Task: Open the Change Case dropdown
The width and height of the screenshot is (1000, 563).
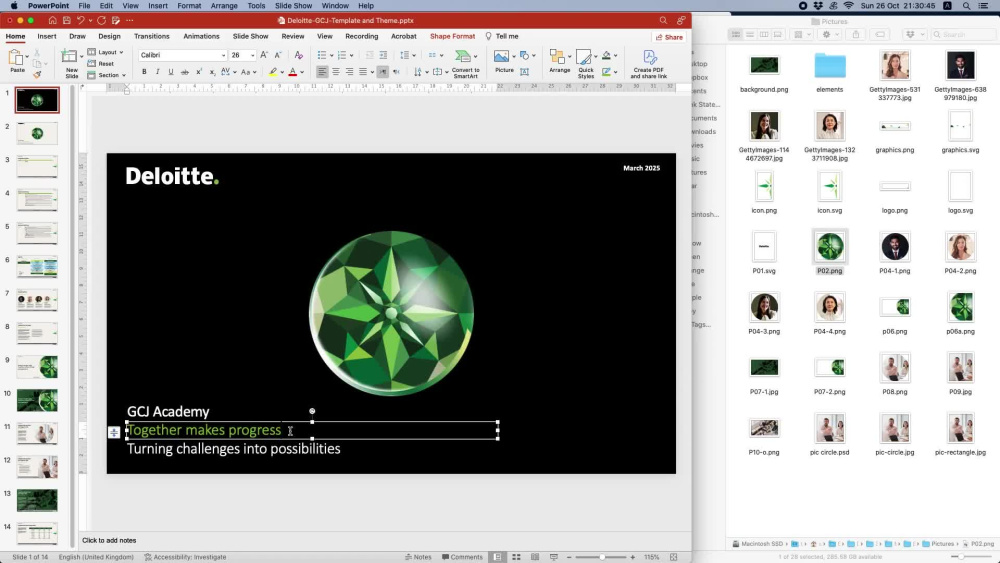Action: coord(249,72)
